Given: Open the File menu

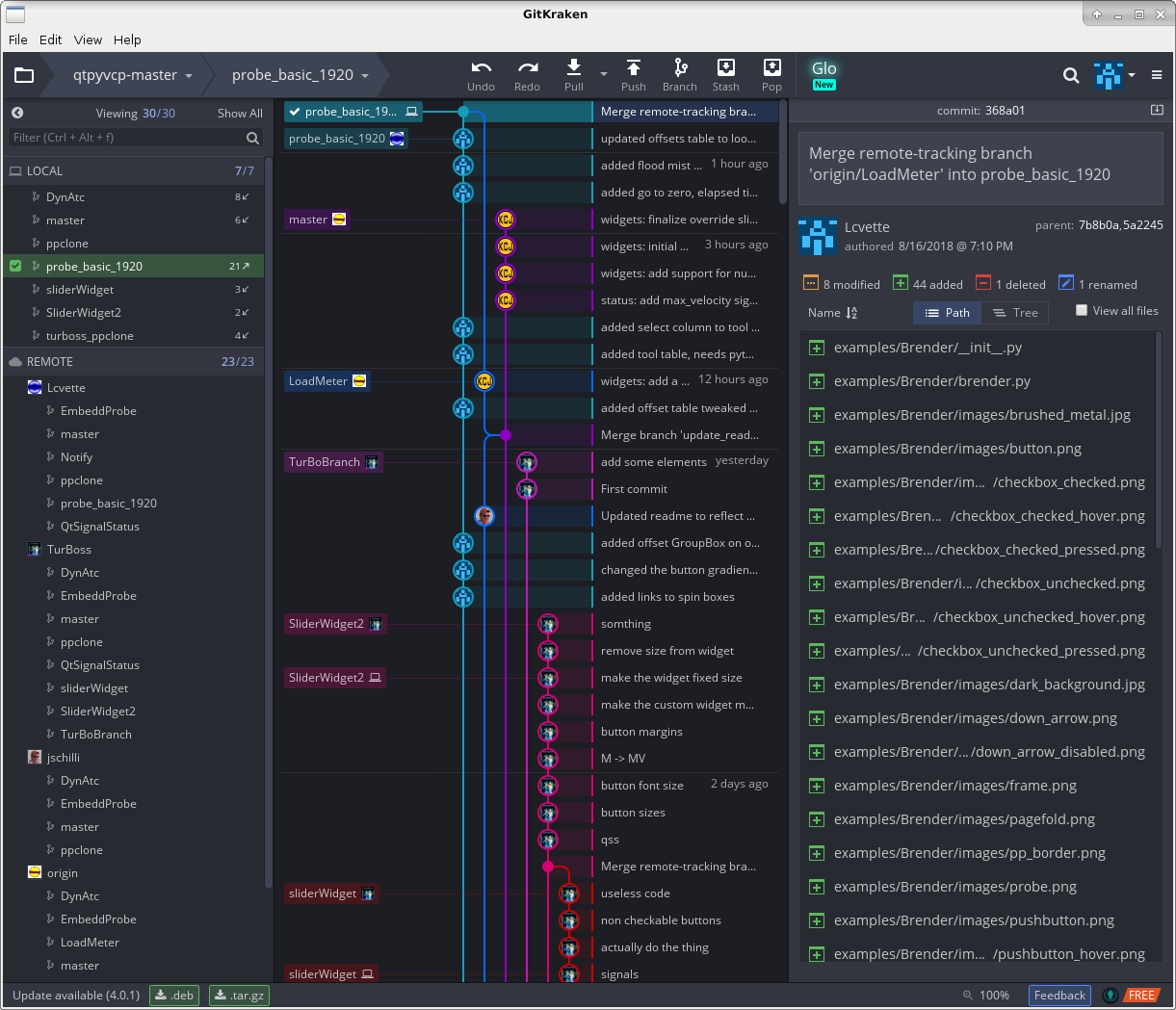Looking at the screenshot, I should coord(18,39).
